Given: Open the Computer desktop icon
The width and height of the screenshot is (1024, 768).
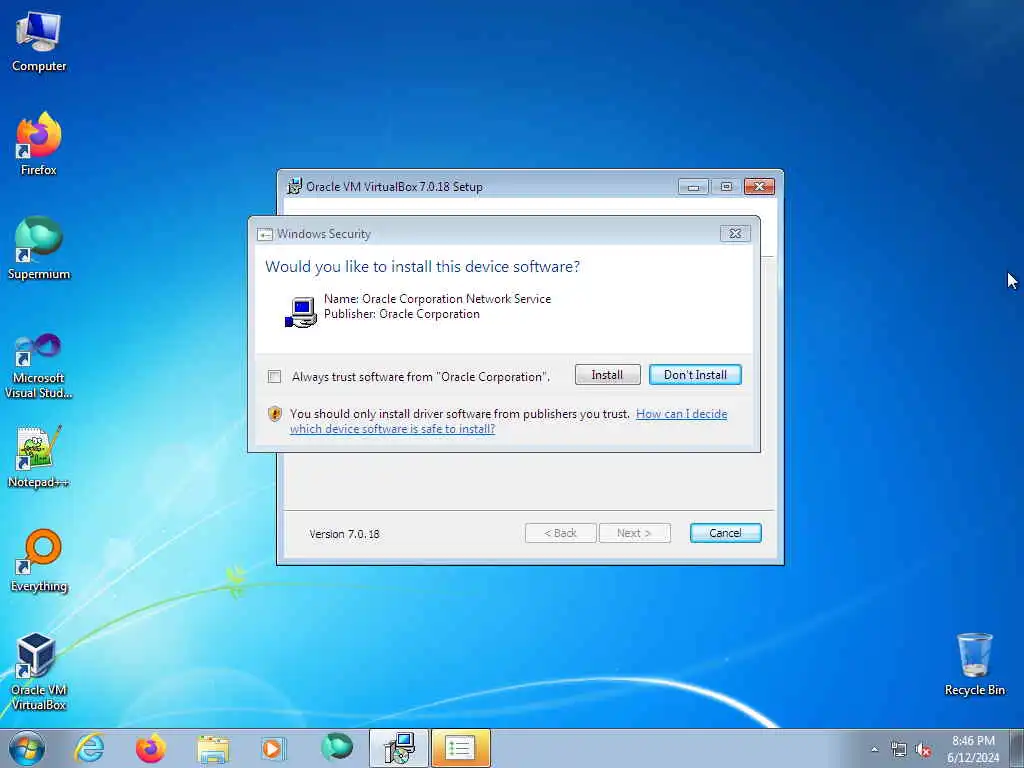Looking at the screenshot, I should (x=39, y=41).
